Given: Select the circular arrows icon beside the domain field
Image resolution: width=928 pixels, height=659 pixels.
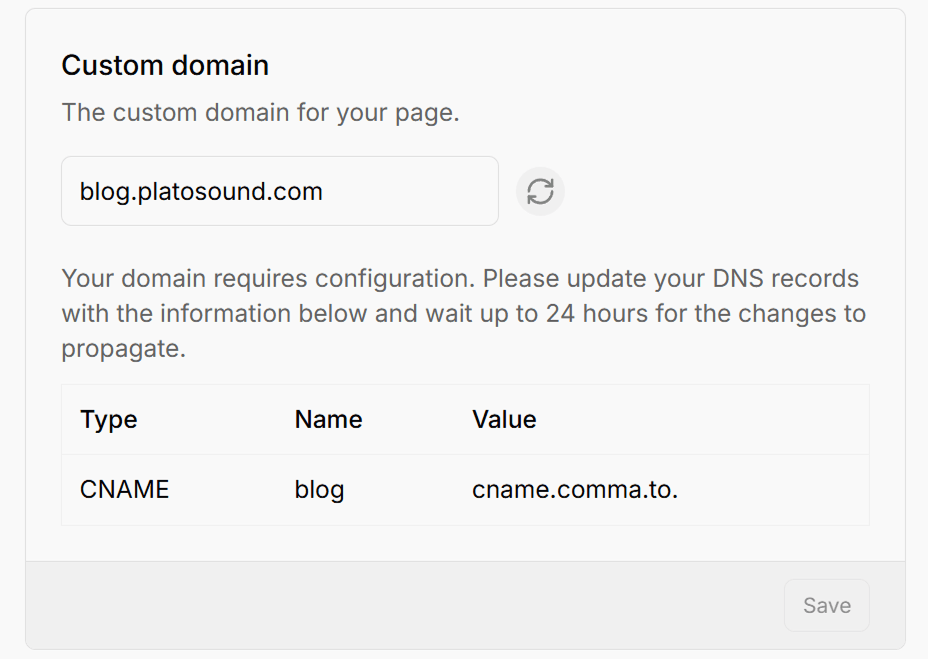Looking at the screenshot, I should click(x=540, y=191).
